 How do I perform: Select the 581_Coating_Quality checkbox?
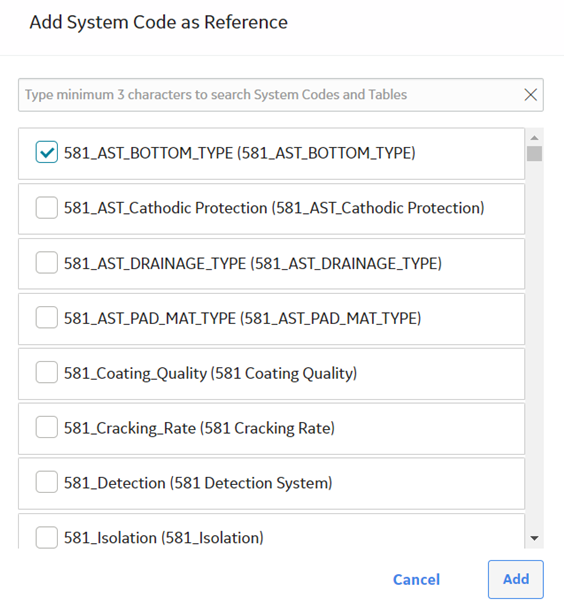47,372
